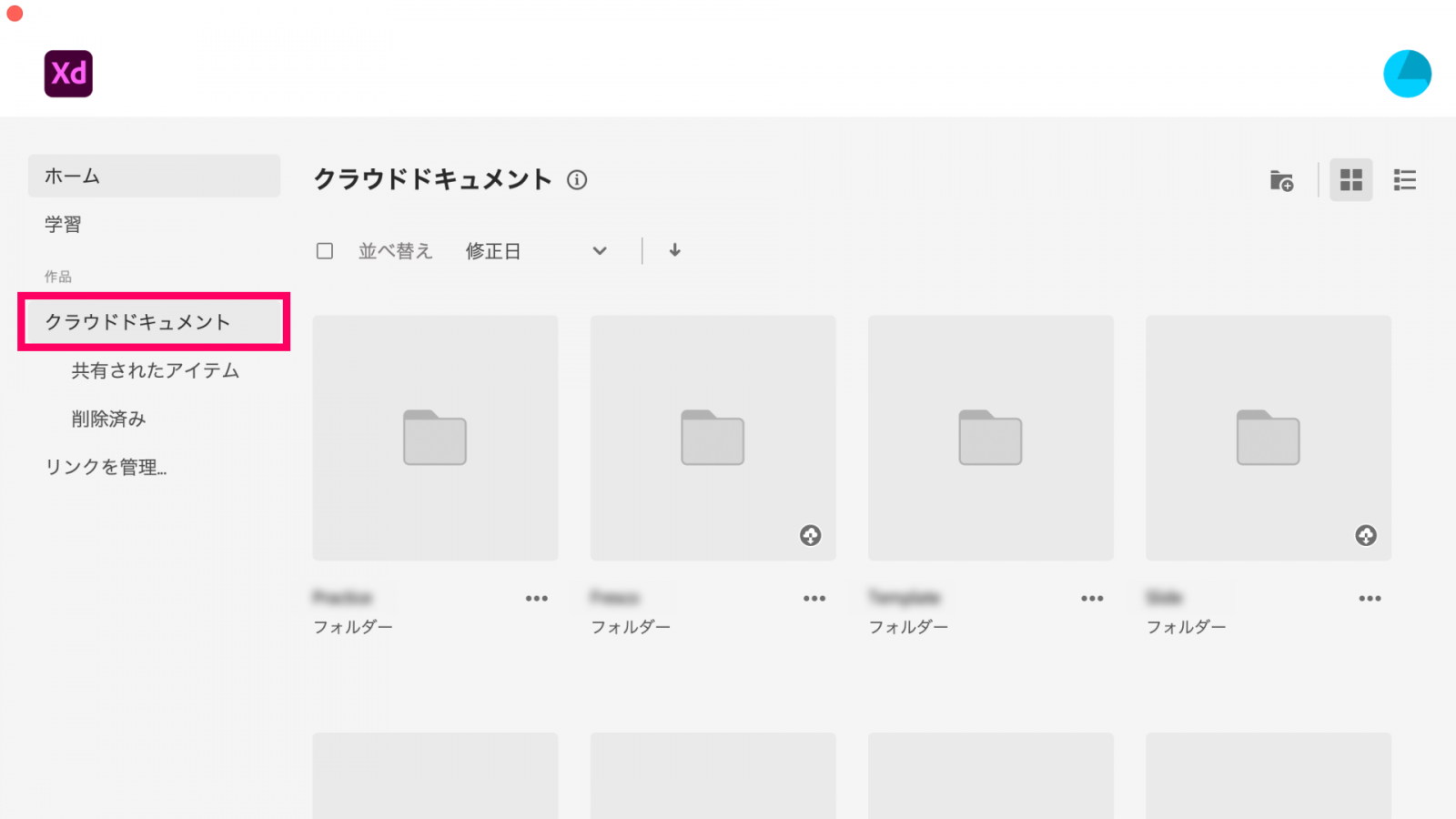The width and height of the screenshot is (1456, 819).
Task: Switch to list view
Action: pos(1404,180)
